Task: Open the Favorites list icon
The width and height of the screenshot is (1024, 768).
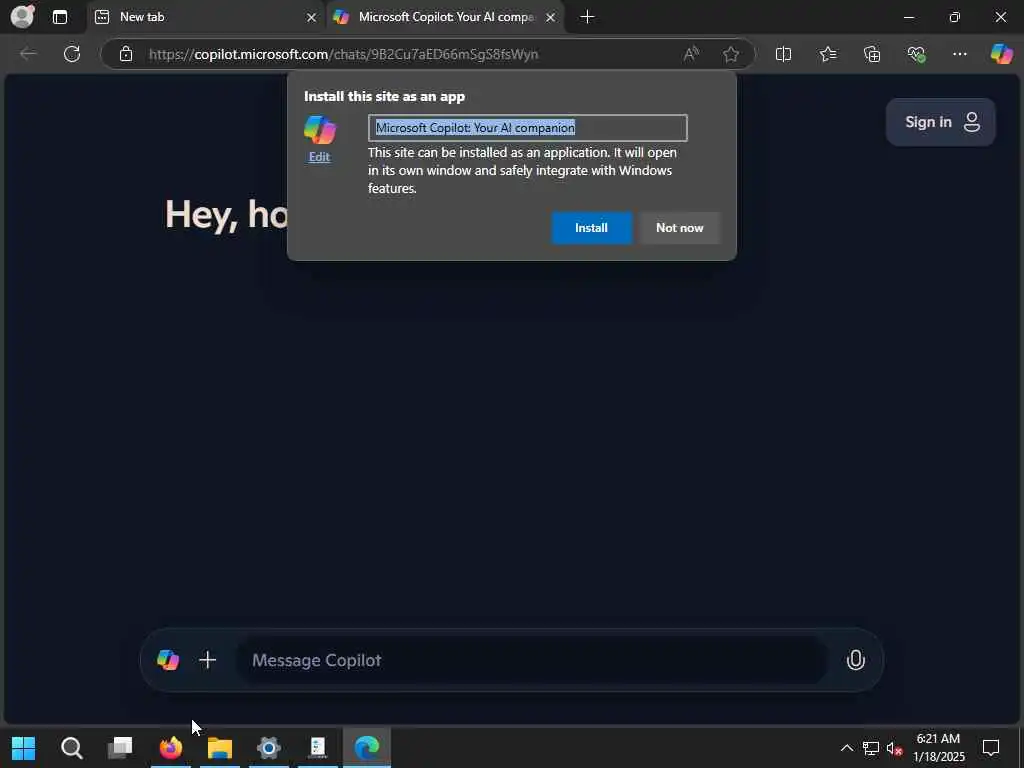Action: [827, 54]
